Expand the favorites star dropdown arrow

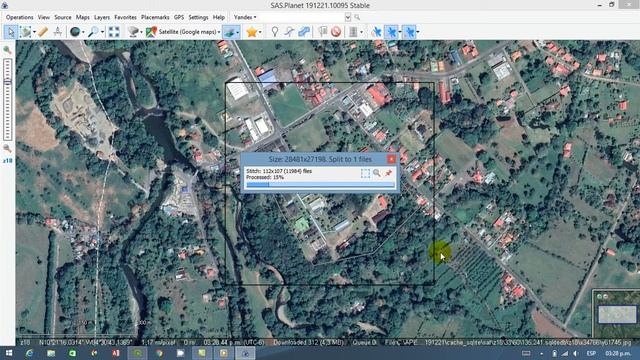pyautogui.click(x=260, y=32)
